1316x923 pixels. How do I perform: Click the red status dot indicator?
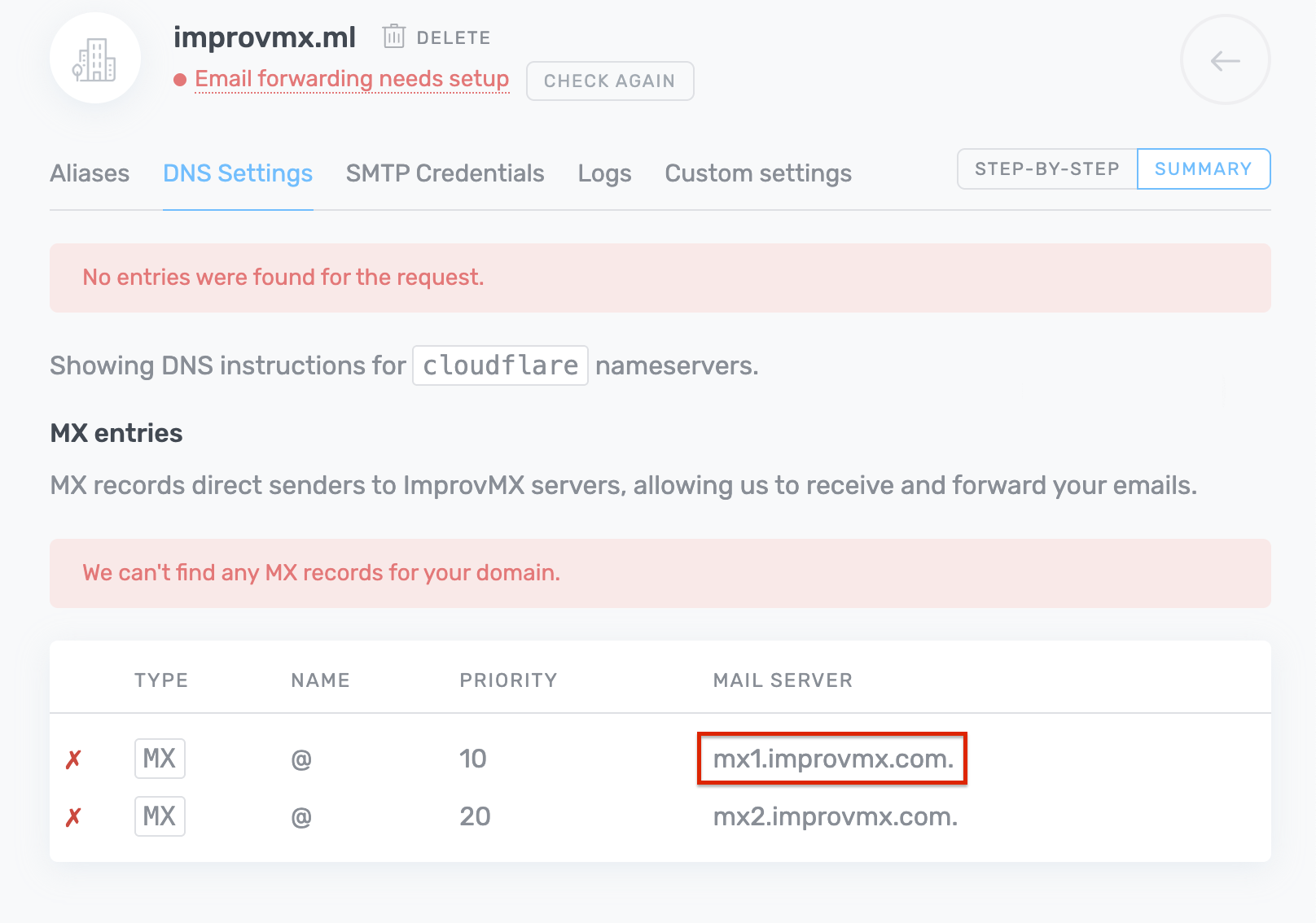click(180, 80)
